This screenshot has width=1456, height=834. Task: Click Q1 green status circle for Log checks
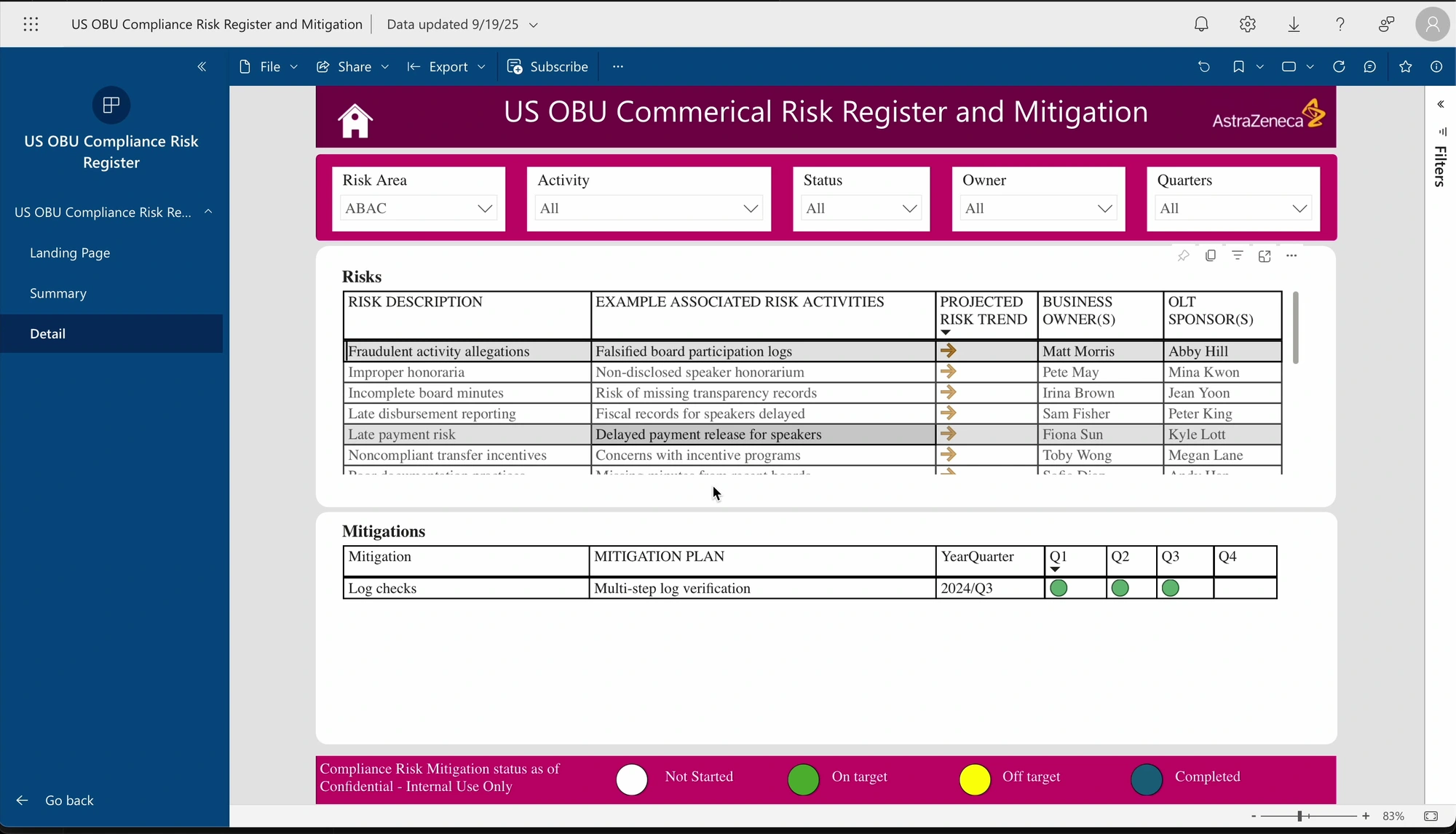coord(1059,588)
